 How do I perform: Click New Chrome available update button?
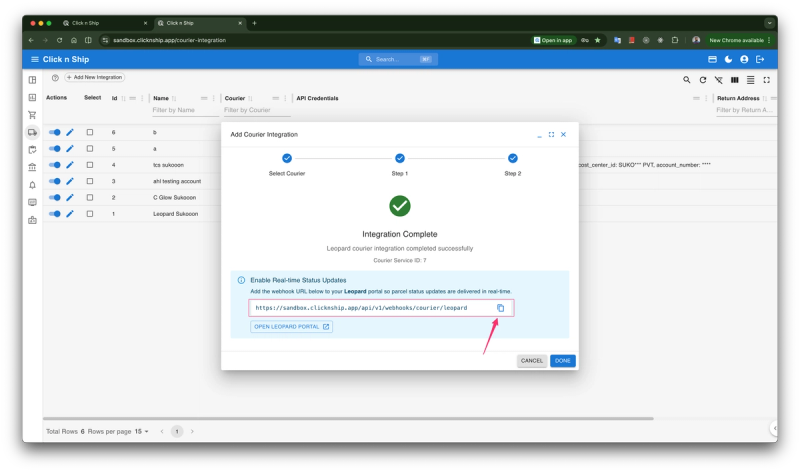pyautogui.click(x=739, y=40)
